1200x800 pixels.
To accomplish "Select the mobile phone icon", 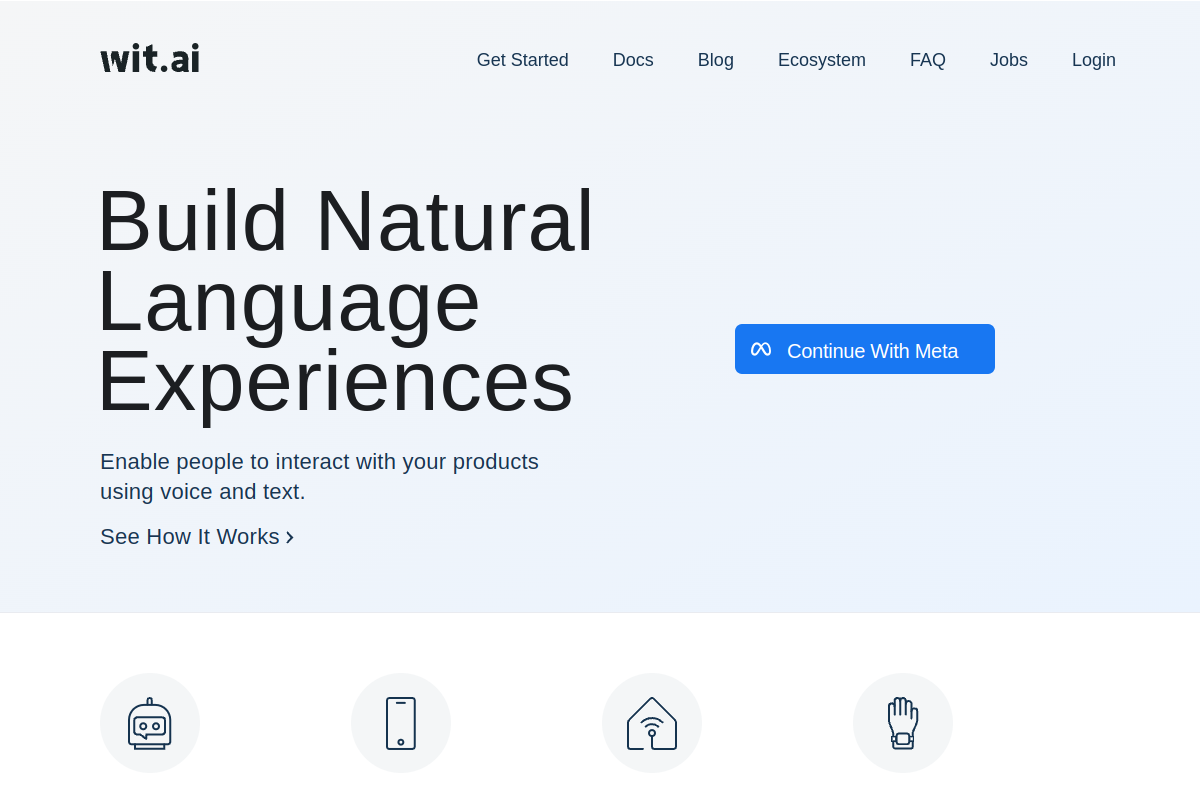I will (401, 722).
